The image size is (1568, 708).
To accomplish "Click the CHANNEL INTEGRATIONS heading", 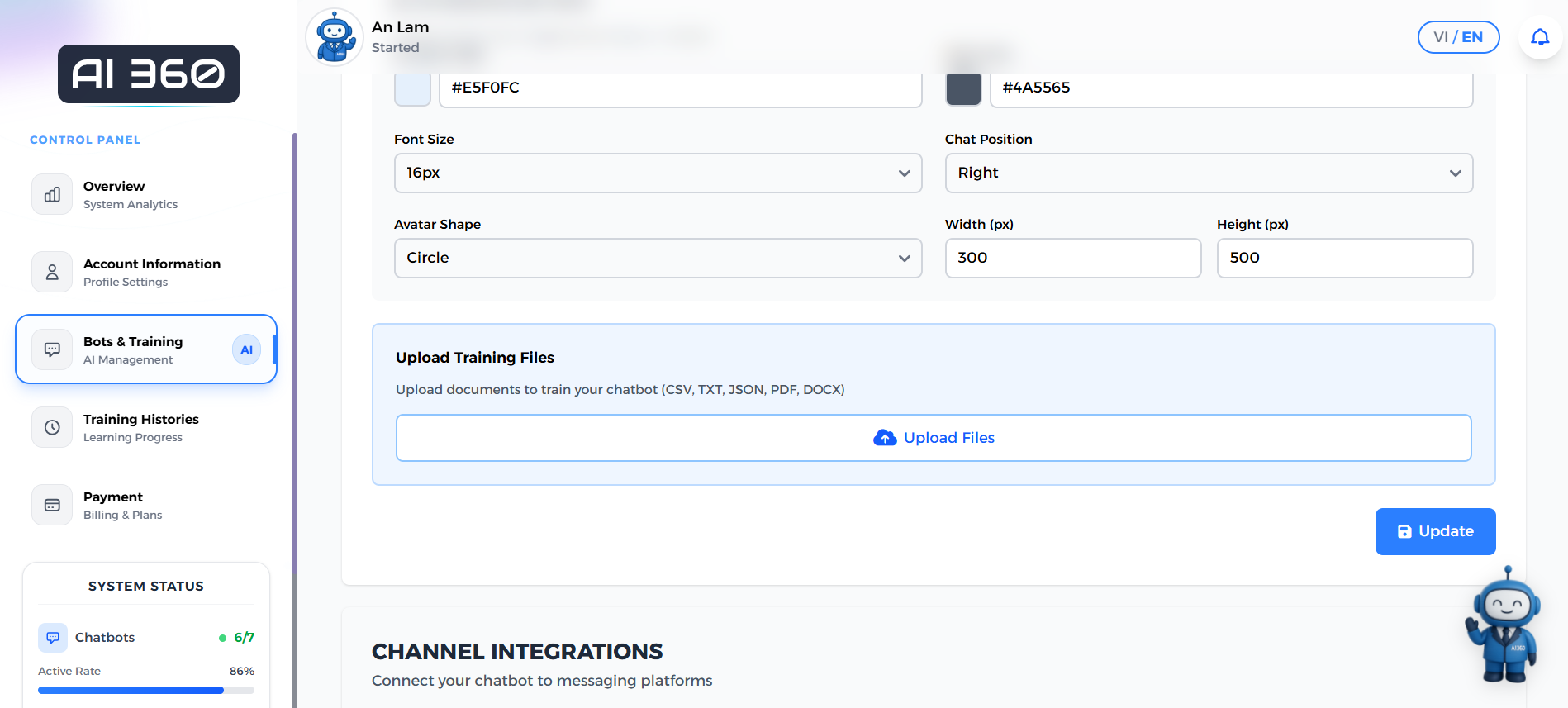I will (517, 652).
